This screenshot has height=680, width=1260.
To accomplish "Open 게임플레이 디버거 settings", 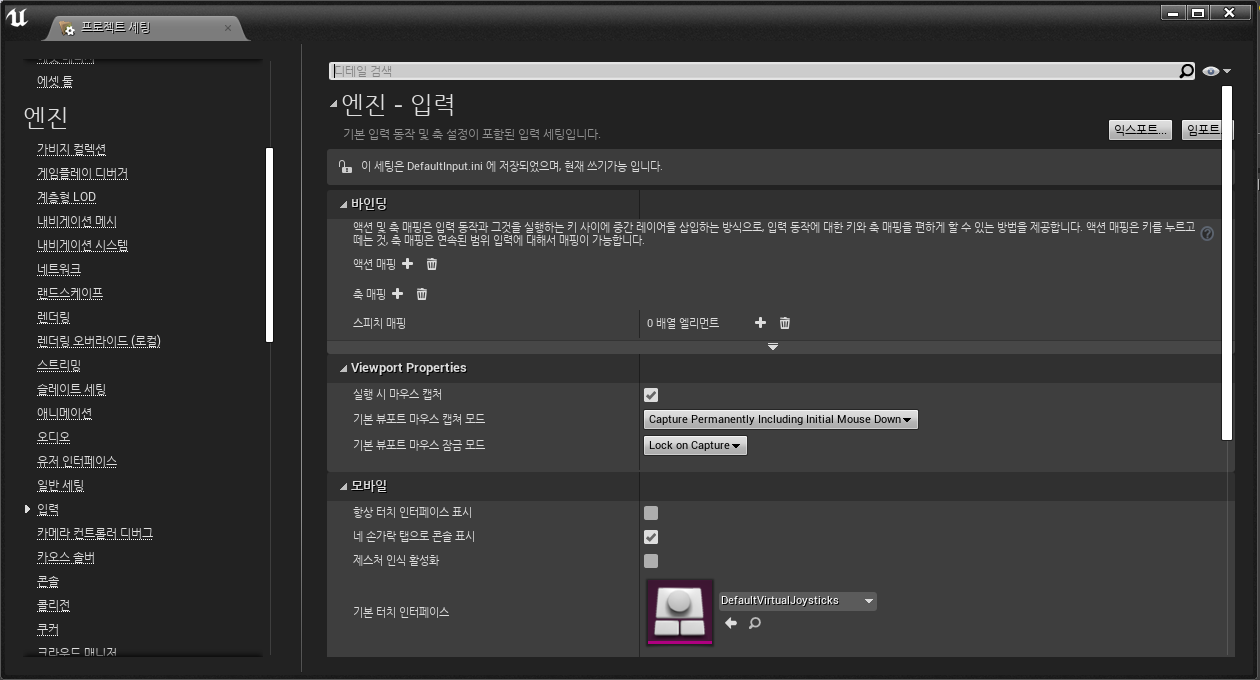I will pos(82,173).
